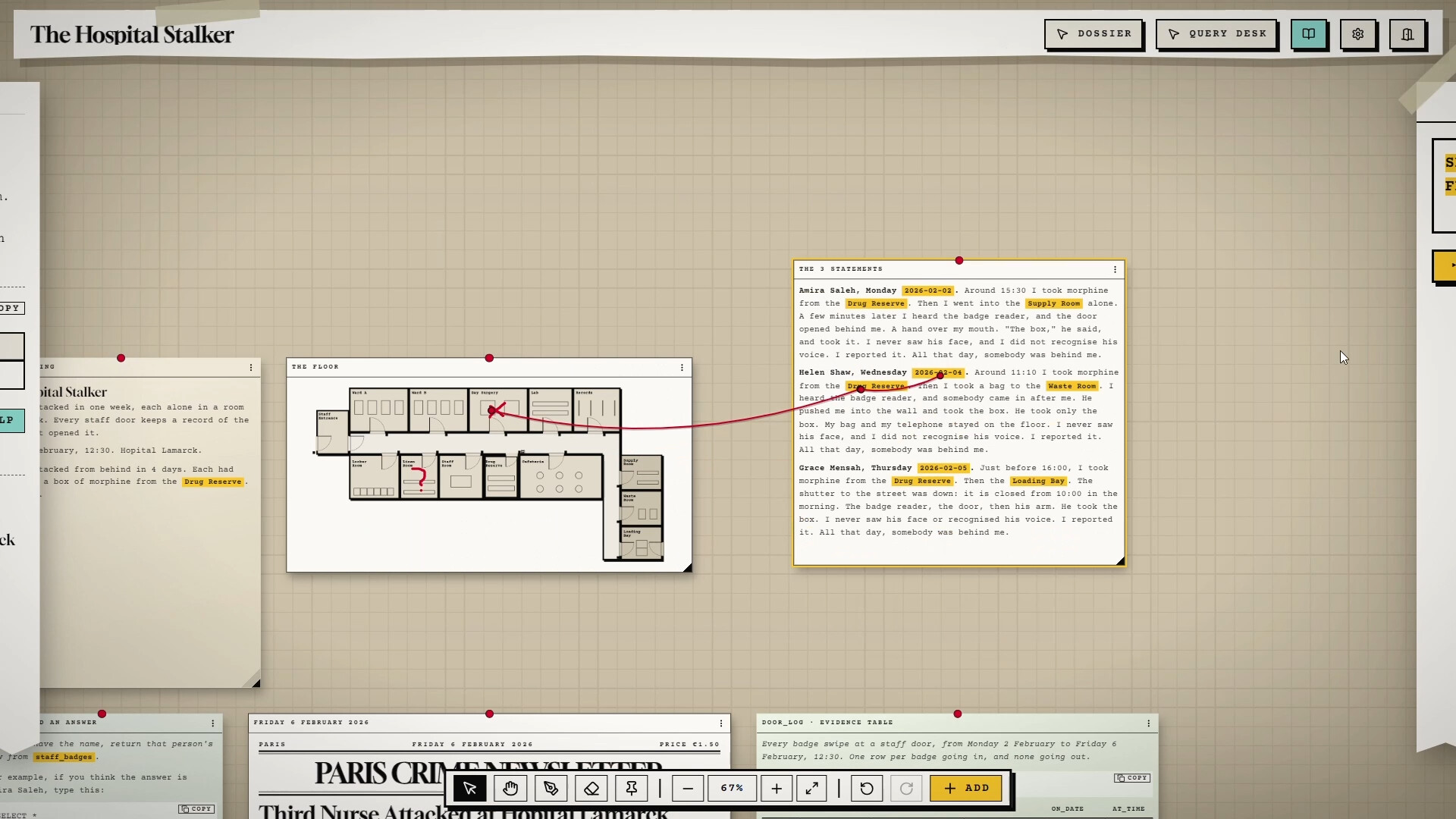Click the Loading Bay highlighted tag
Viewport: 1456px width, 819px height.
pyautogui.click(x=1039, y=482)
